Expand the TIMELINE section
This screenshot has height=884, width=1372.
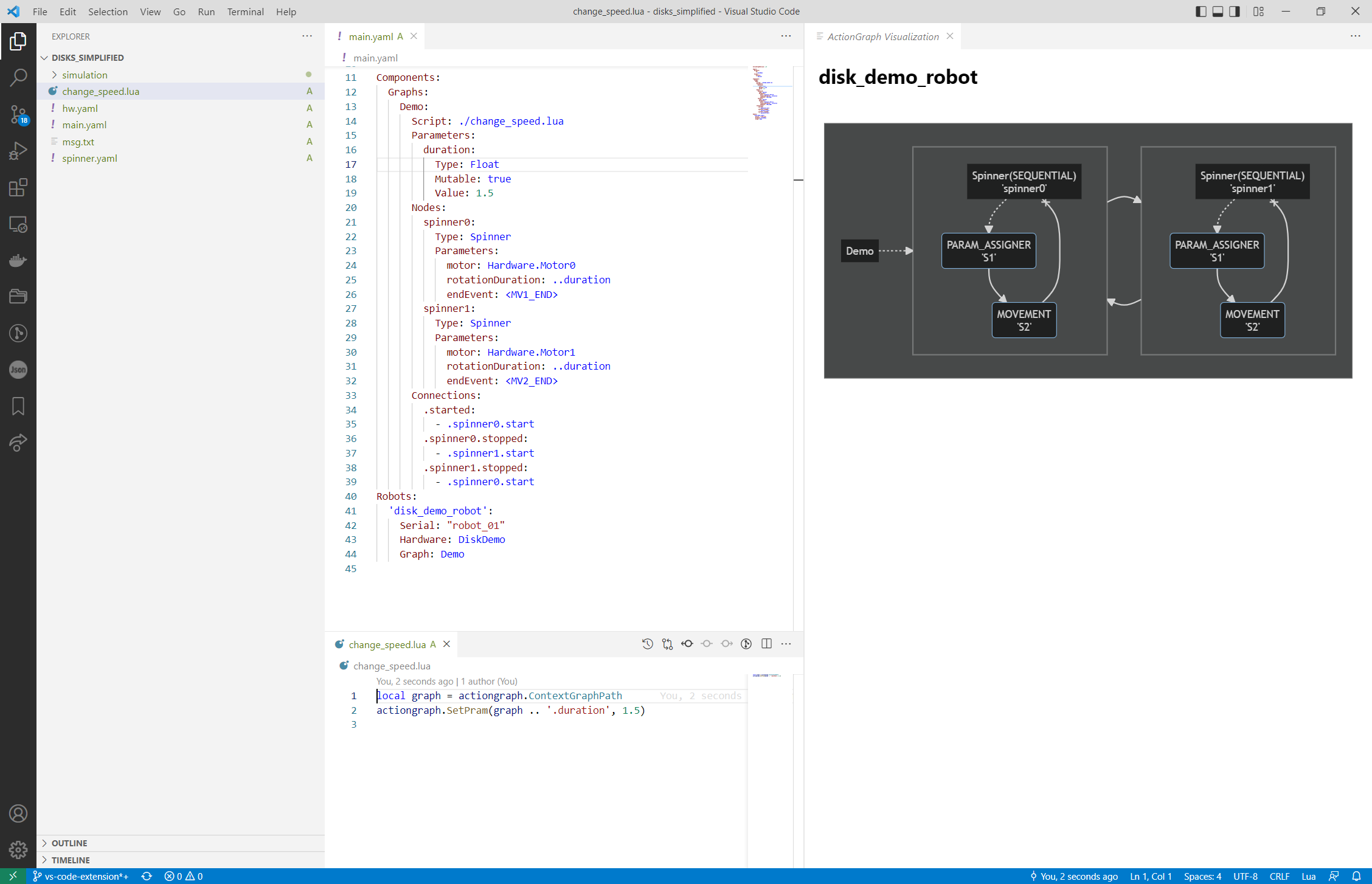[71, 860]
